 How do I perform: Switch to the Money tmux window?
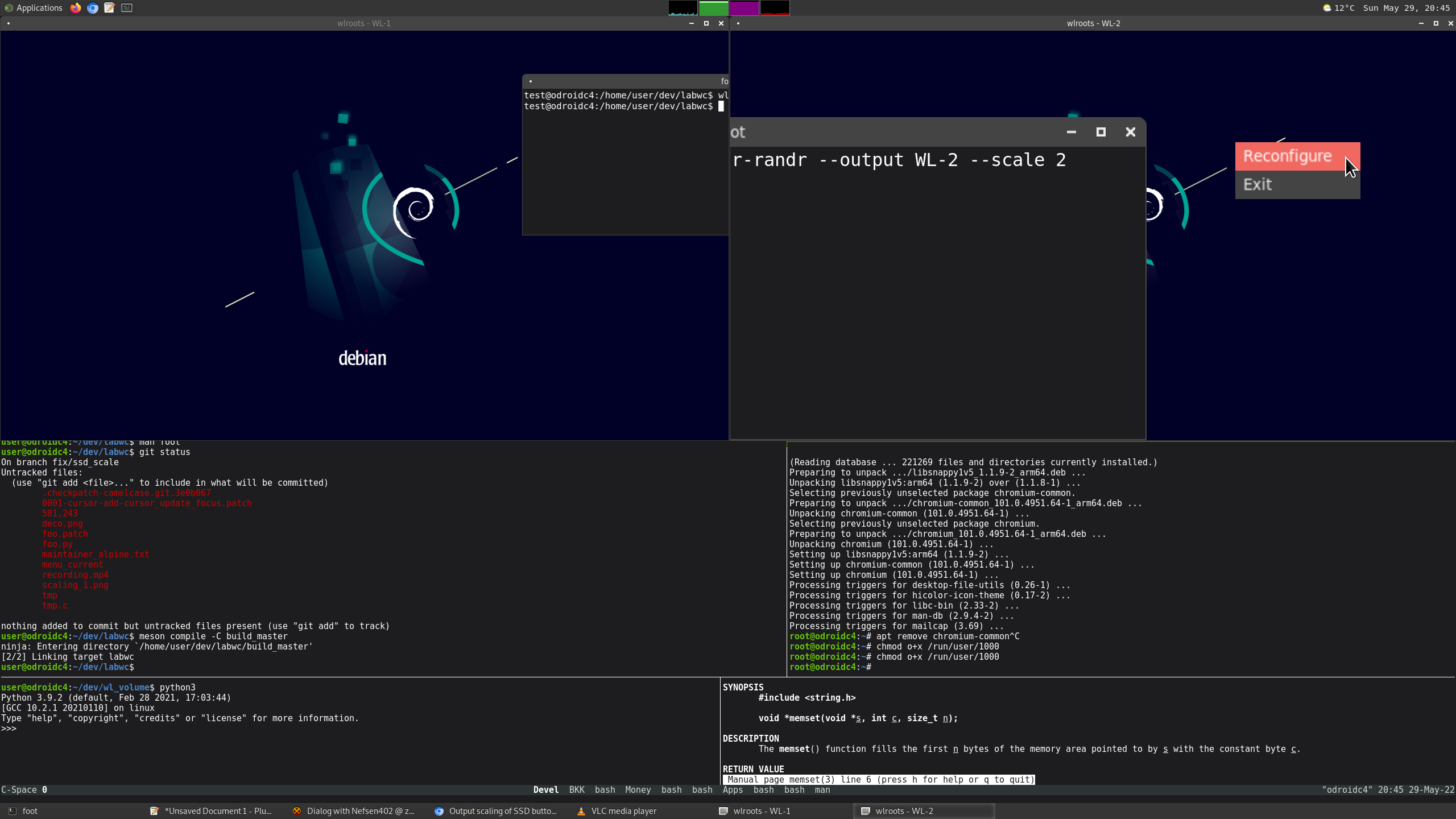coord(638,789)
